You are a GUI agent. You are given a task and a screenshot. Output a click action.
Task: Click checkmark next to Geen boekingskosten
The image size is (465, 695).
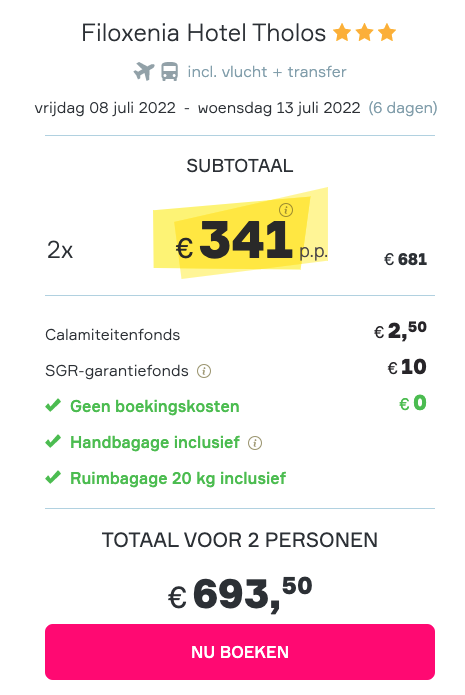[x=53, y=405]
